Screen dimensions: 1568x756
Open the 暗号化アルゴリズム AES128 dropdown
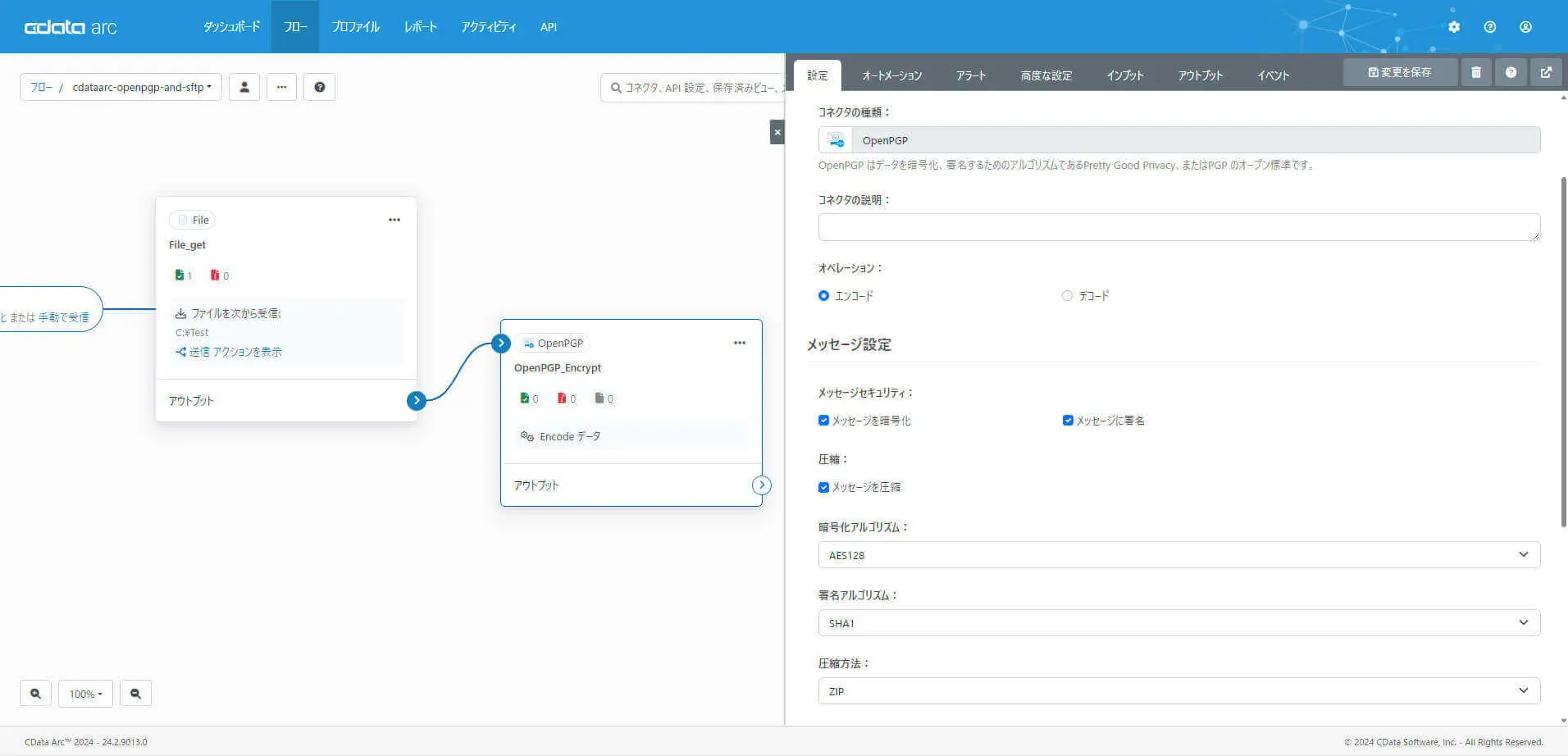[1179, 555]
